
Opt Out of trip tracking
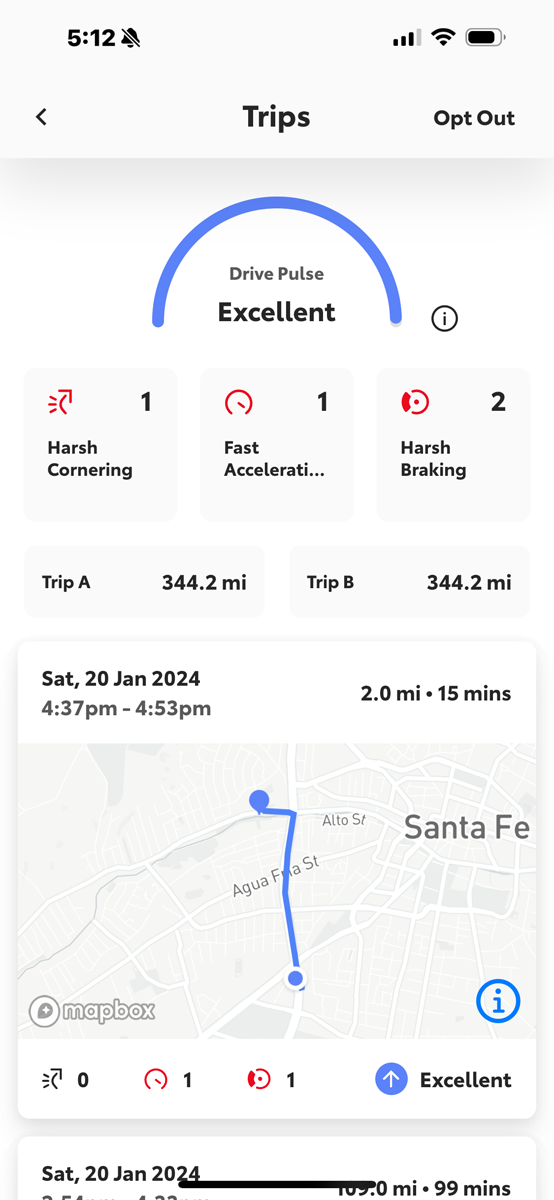click(x=474, y=118)
